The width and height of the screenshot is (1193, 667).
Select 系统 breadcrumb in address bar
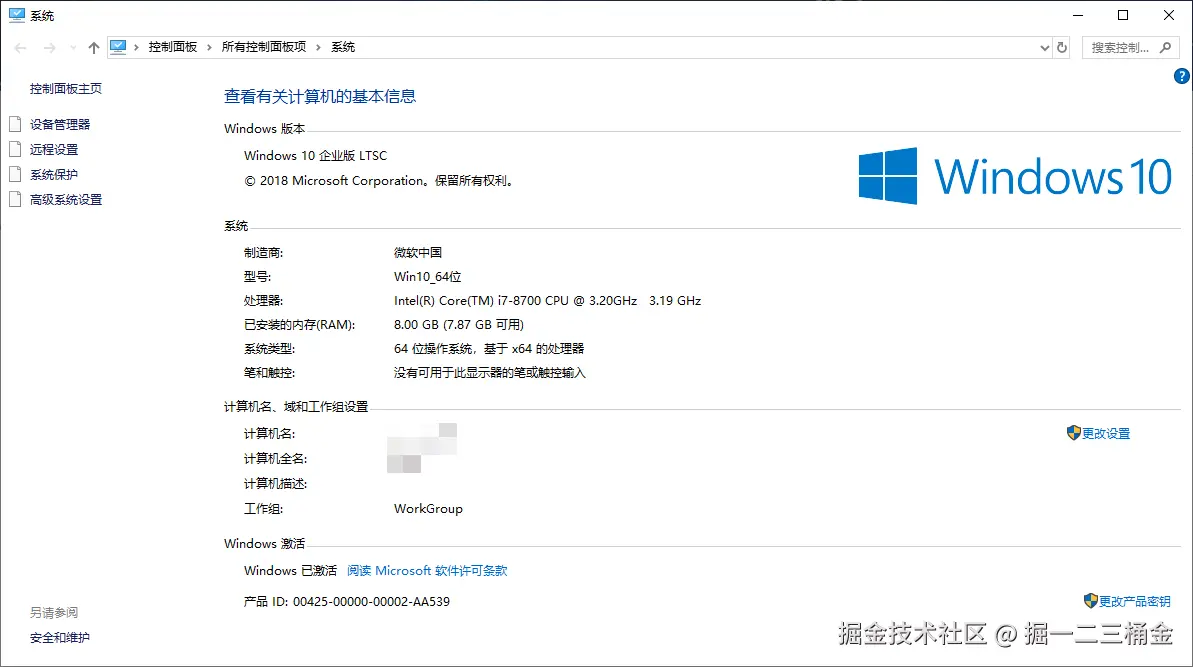point(343,47)
